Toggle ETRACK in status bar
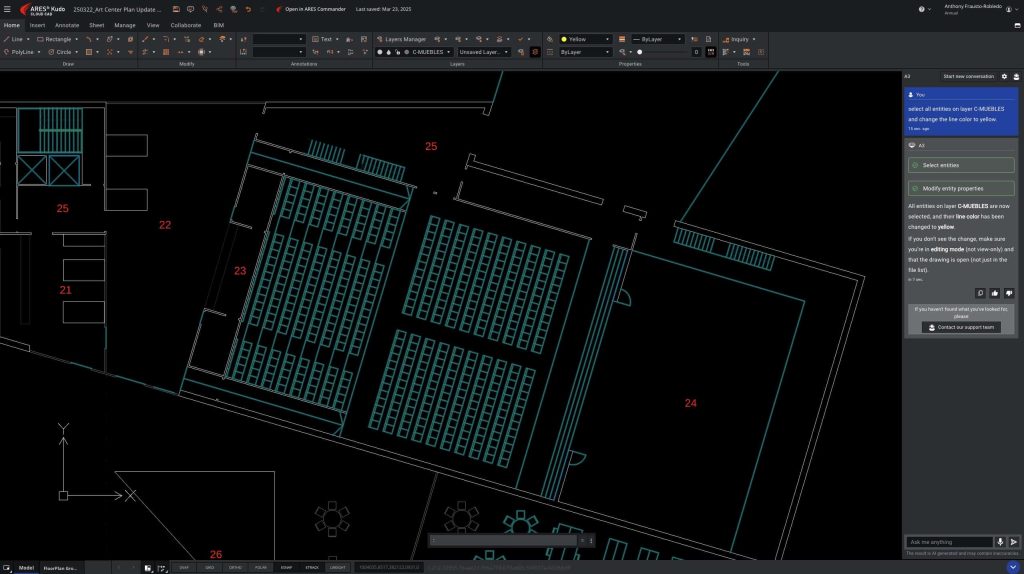1024x574 pixels. [x=312, y=567]
